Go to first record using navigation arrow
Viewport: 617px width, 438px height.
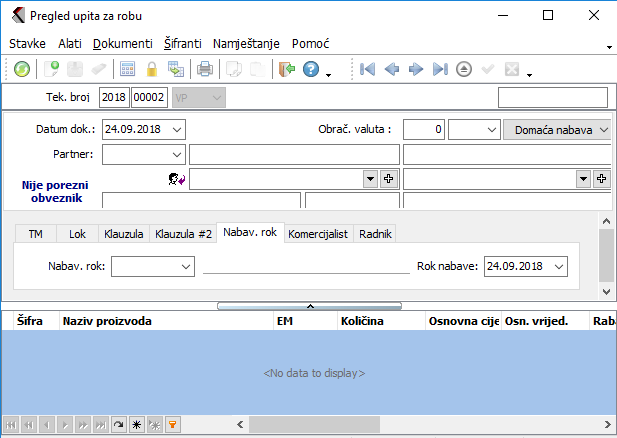368,69
